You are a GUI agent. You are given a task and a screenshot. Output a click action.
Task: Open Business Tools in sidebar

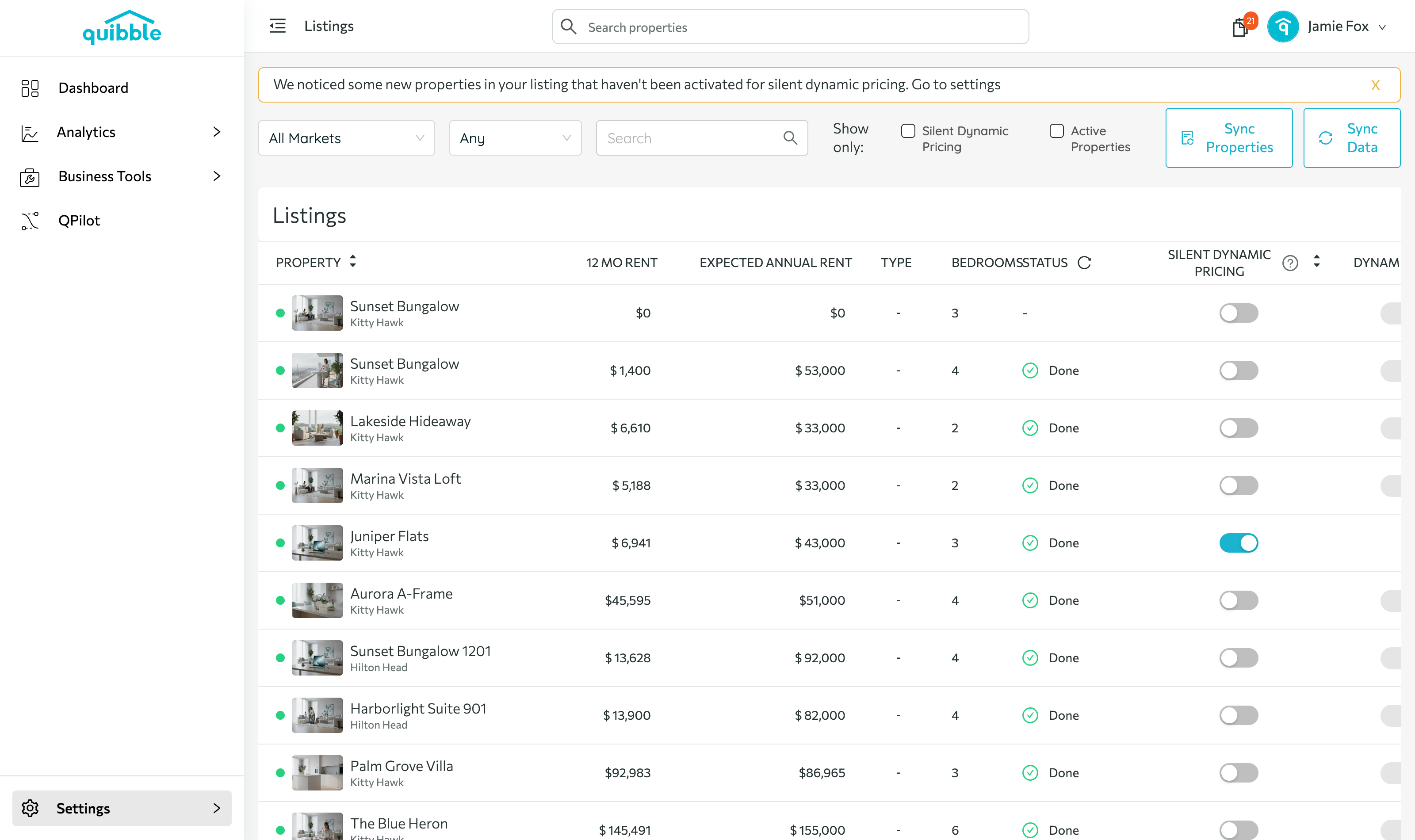pyautogui.click(x=105, y=176)
